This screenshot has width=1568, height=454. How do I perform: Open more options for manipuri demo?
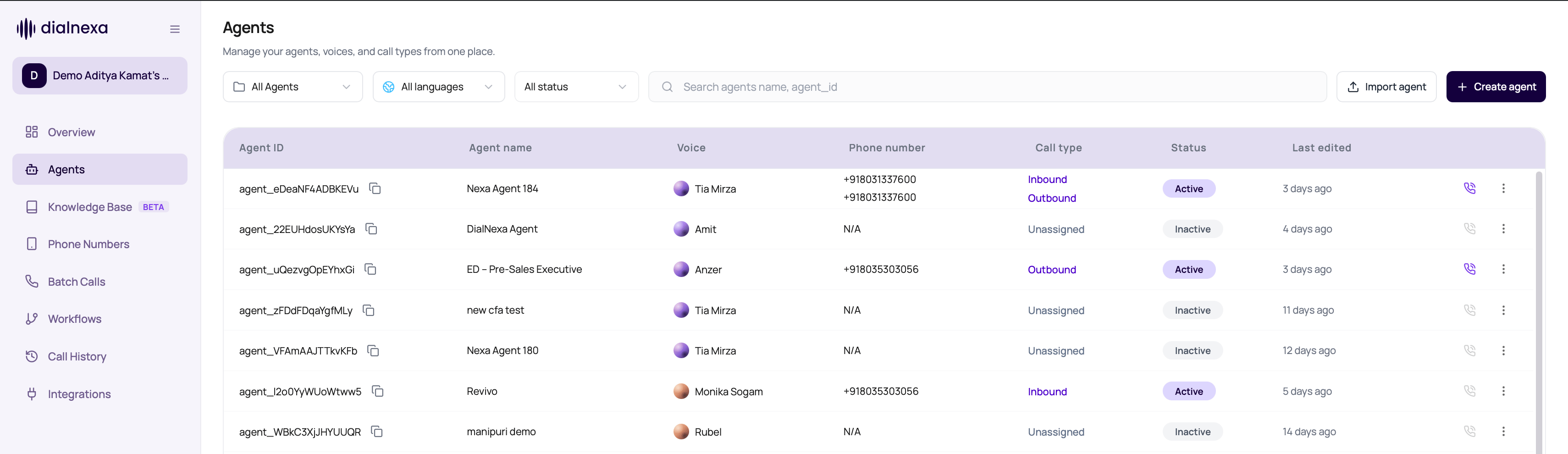click(x=1503, y=432)
